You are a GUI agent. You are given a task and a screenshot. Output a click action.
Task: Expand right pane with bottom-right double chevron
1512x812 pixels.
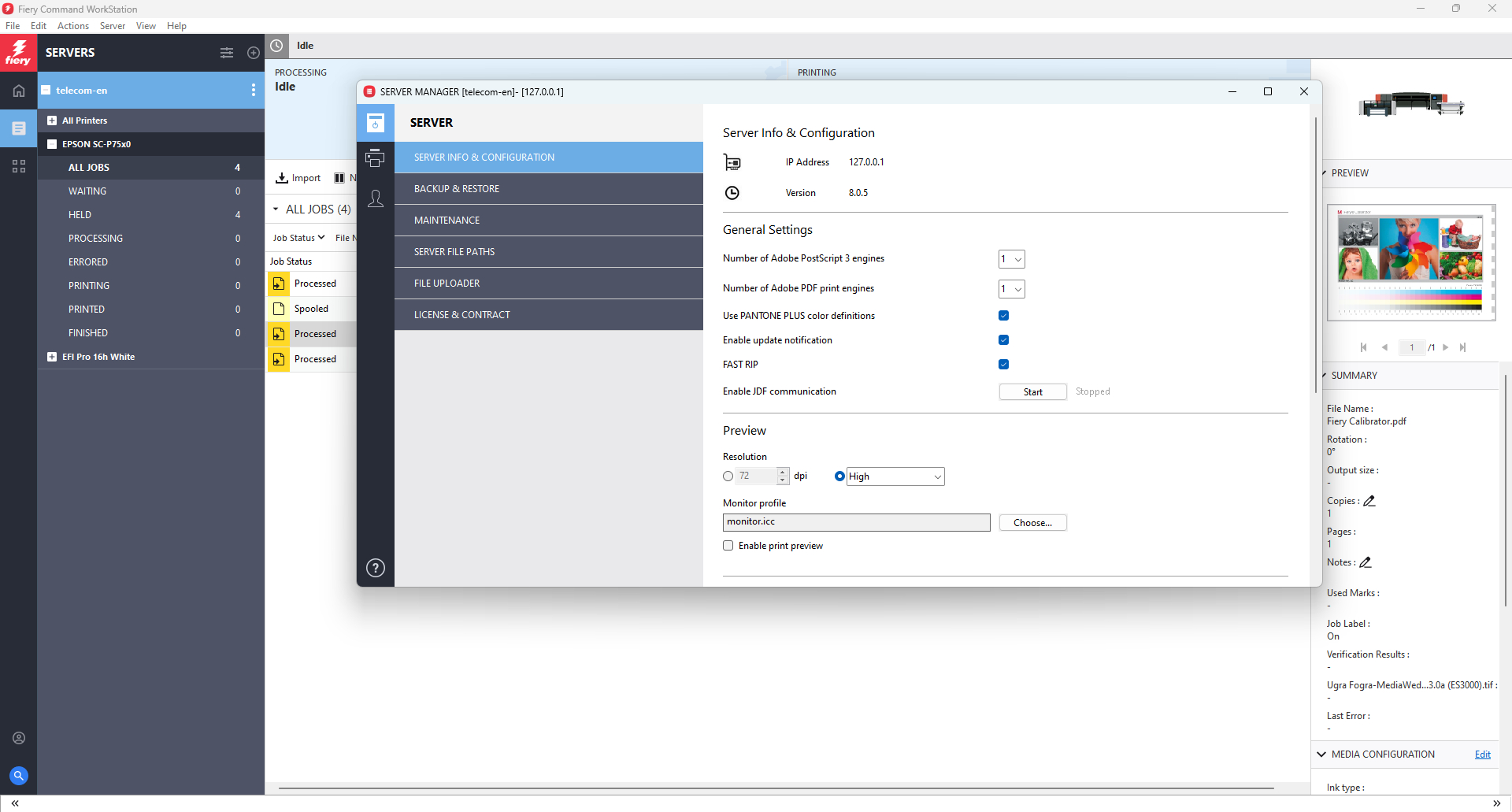coord(1497,803)
